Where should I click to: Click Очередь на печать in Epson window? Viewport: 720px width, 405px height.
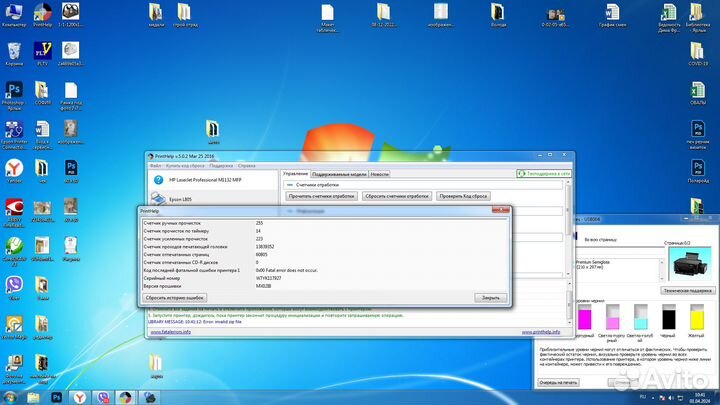coord(558,382)
